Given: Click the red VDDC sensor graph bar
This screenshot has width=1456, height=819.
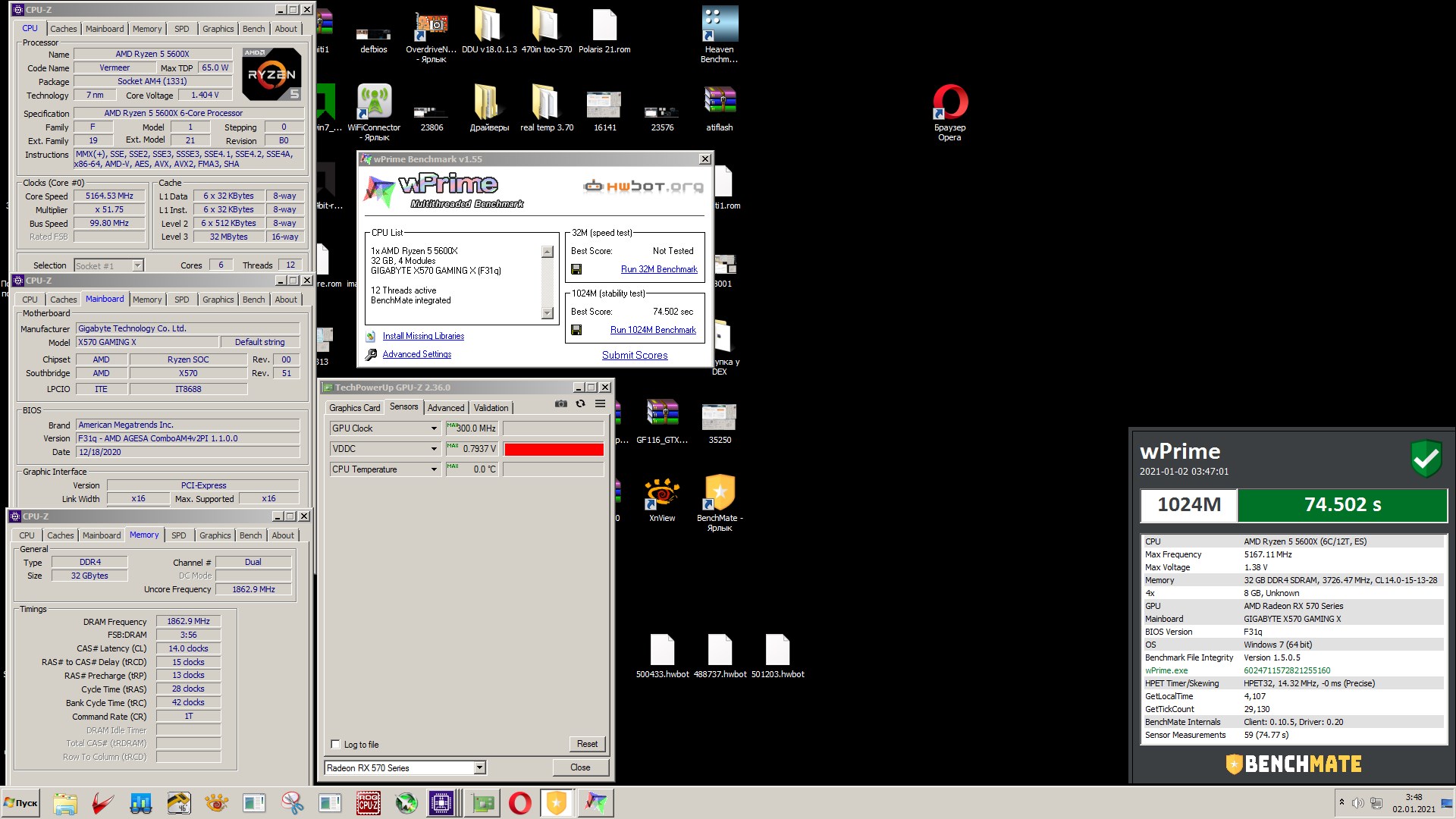Looking at the screenshot, I should coord(554,449).
